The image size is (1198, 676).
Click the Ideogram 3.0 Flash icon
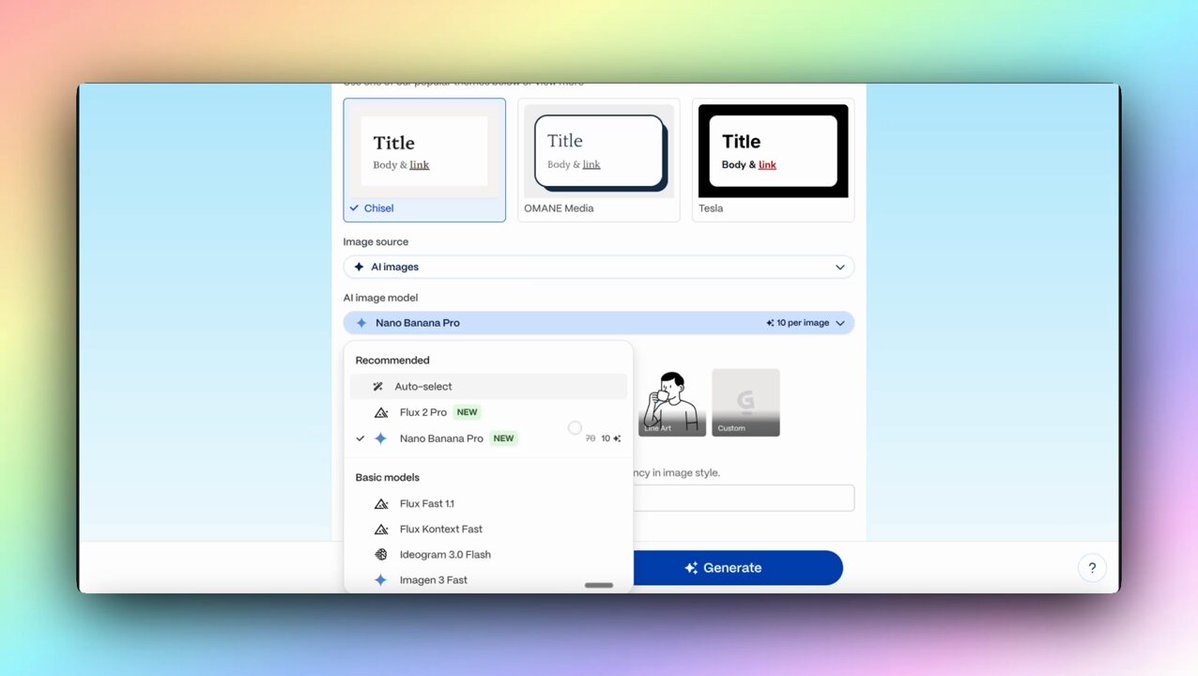pyautogui.click(x=381, y=555)
